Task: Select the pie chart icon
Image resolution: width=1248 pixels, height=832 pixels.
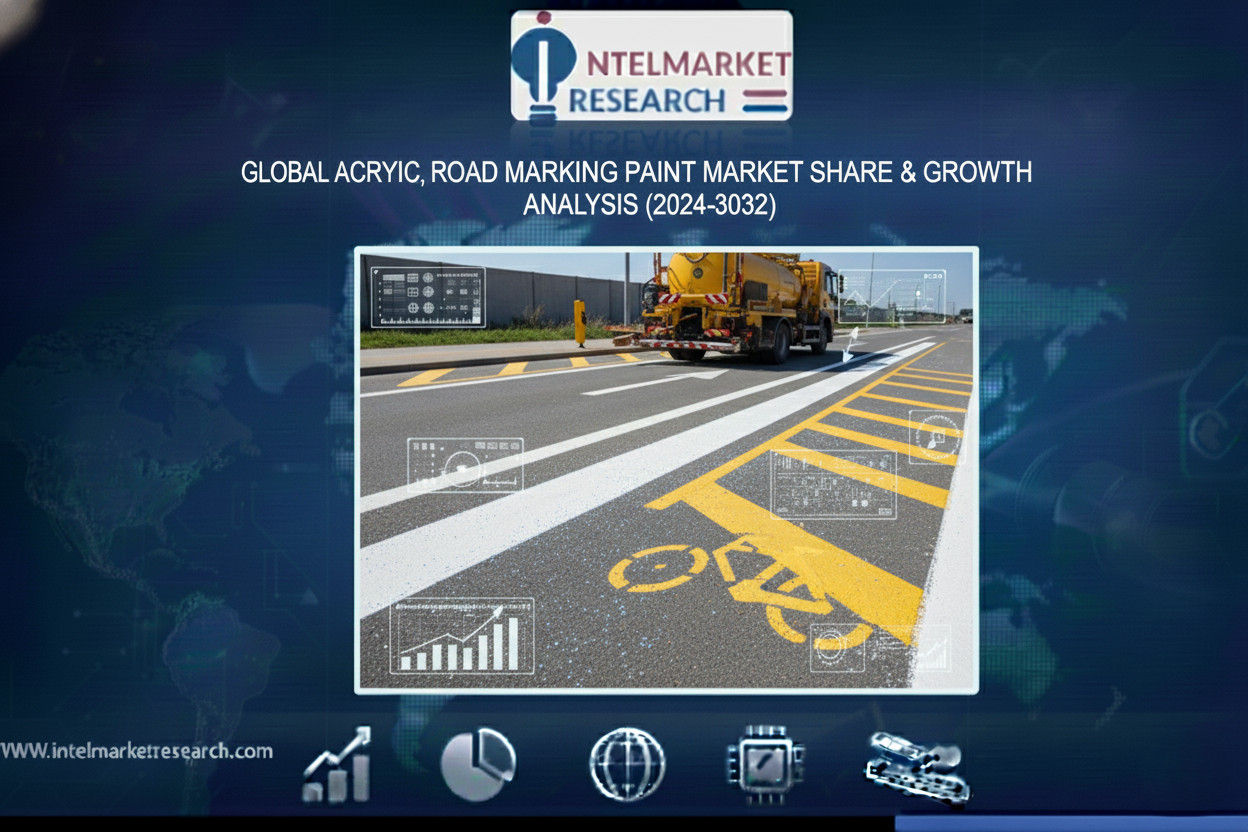Action: tap(478, 765)
